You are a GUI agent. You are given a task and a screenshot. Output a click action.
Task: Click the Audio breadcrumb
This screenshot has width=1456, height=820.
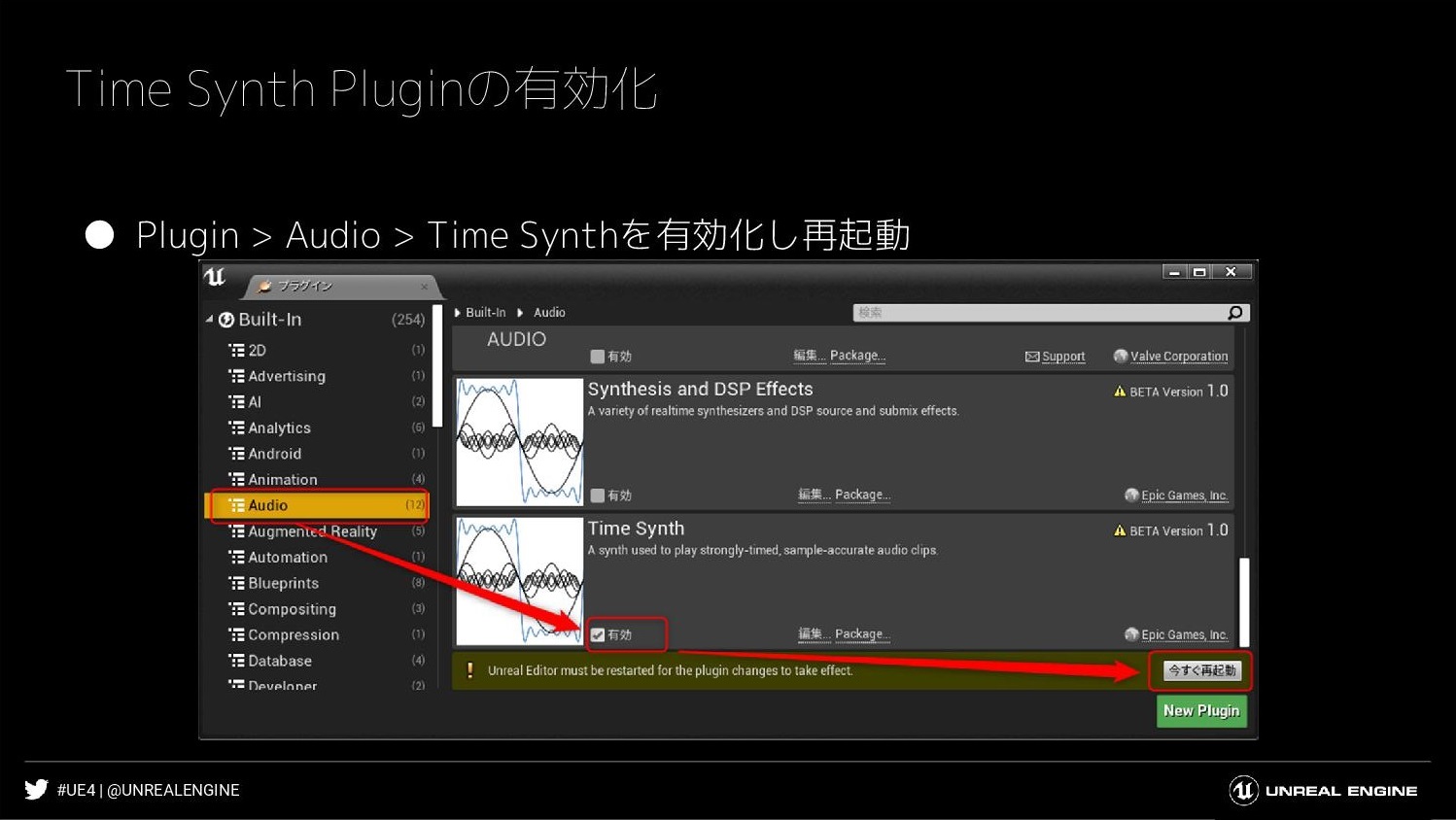(x=549, y=313)
